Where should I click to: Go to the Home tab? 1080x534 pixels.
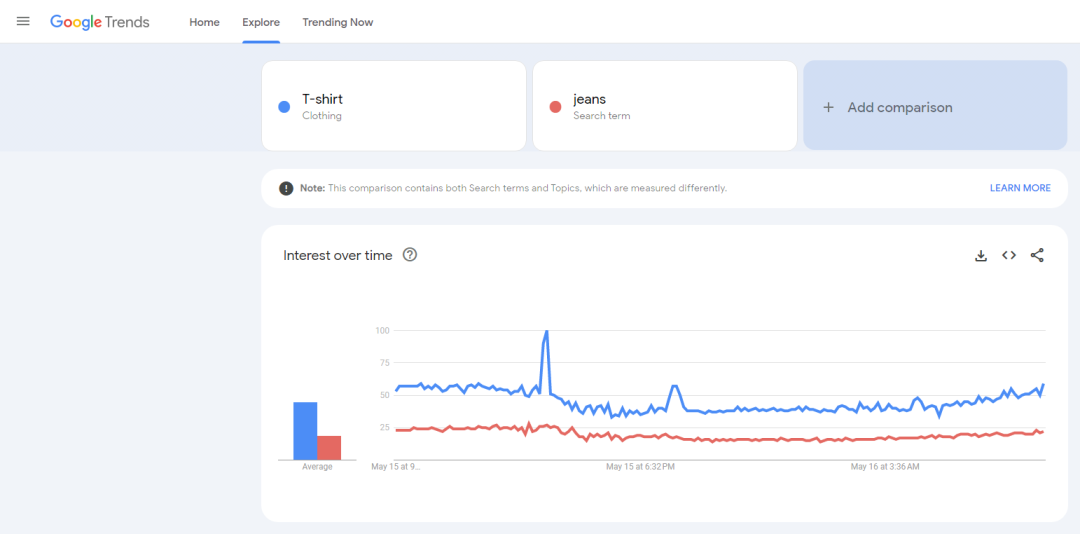coord(204,22)
